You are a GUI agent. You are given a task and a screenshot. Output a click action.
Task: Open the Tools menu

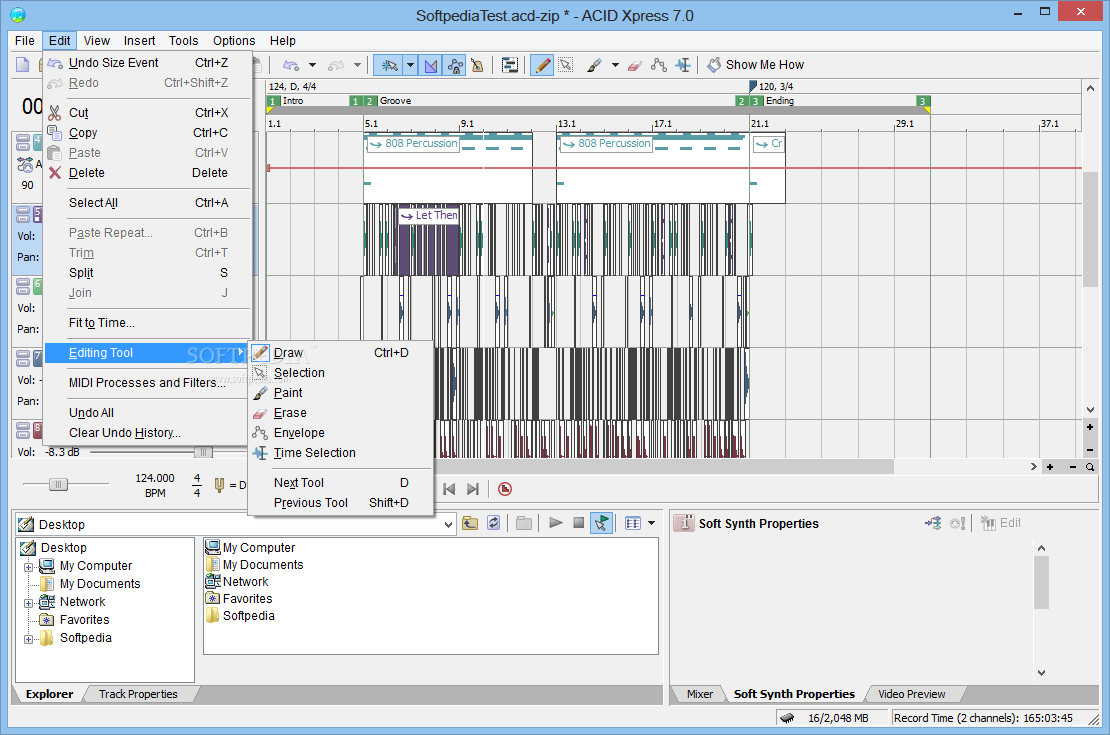point(183,40)
